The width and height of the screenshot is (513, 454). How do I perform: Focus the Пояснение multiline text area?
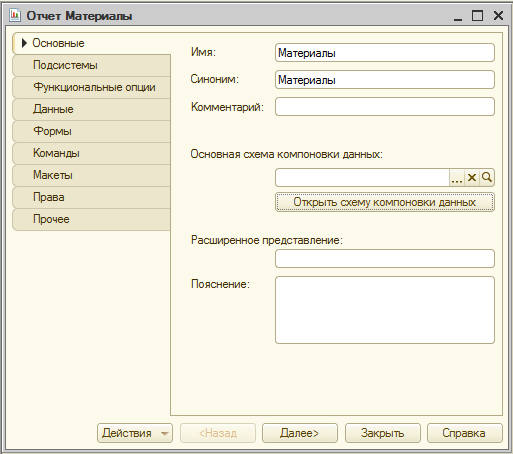click(x=385, y=310)
